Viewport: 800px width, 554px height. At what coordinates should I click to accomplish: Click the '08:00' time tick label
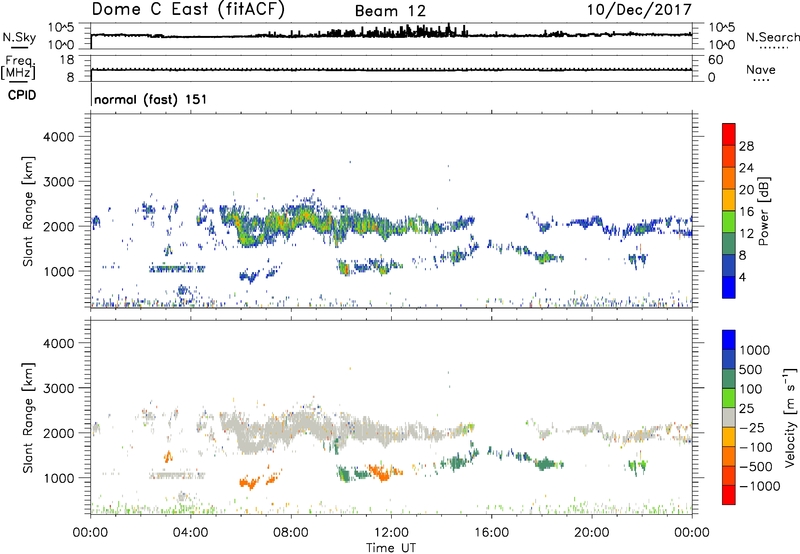pos(291,533)
